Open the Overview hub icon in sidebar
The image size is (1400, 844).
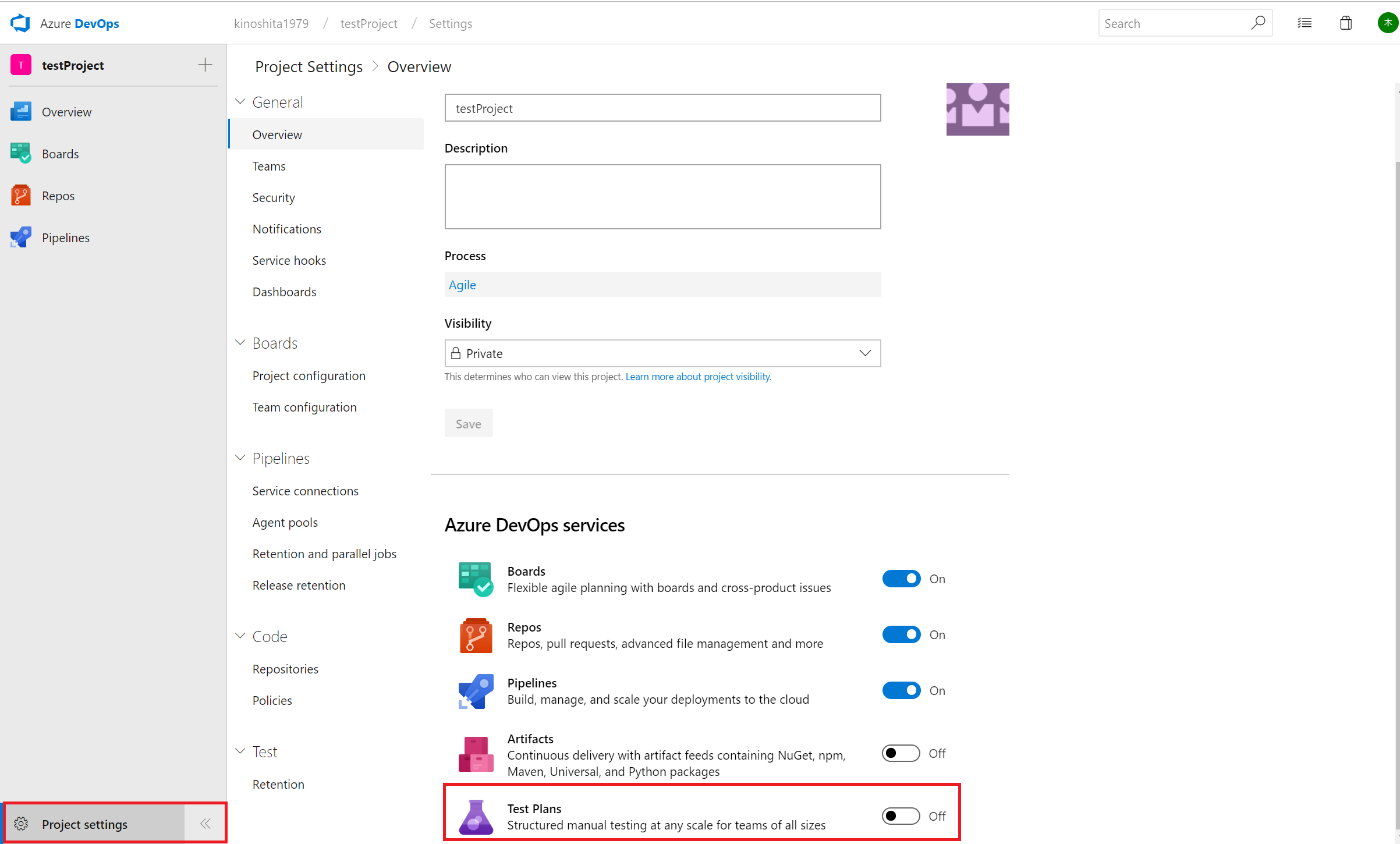pyautogui.click(x=21, y=112)
